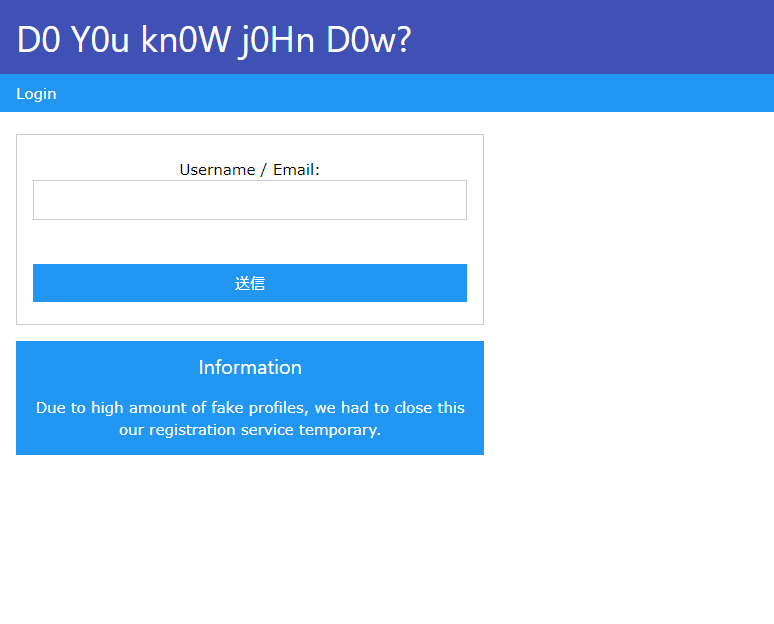Click the 'Username / Email:' label
Viewport: 774px width, 624px height.
(250, 169)
